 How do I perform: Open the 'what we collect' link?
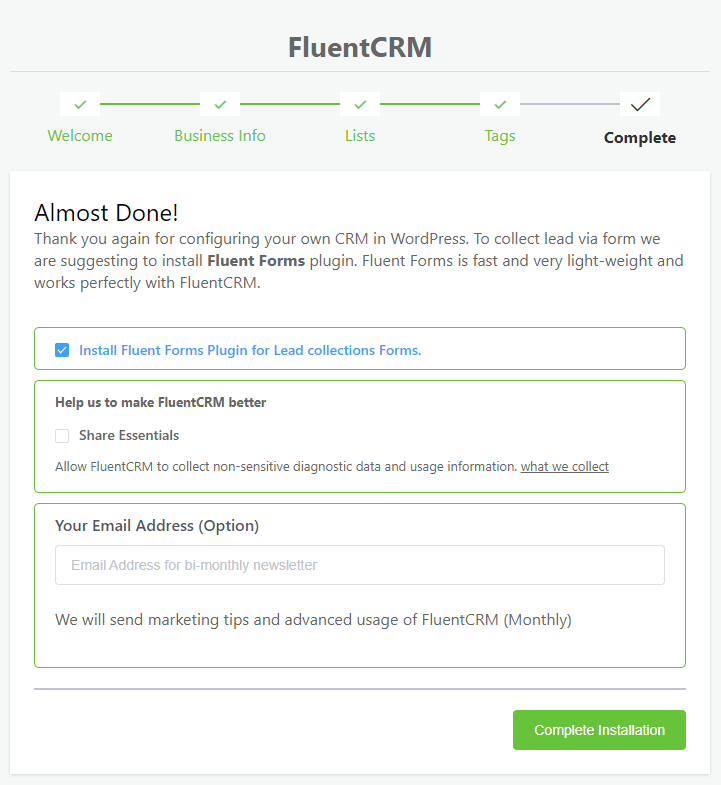pyautogui.click(x=565, y=467)
